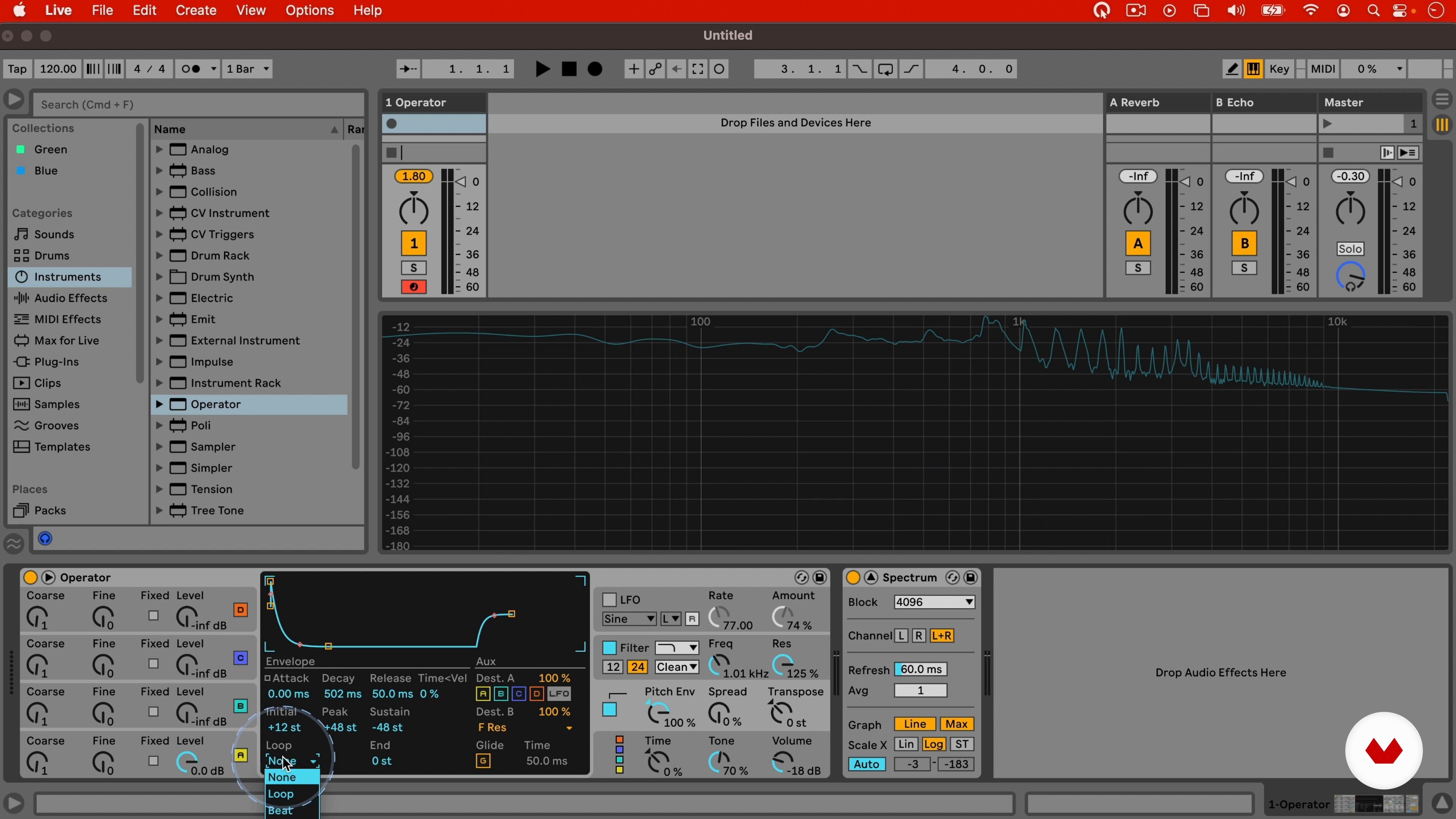Select oscillator A yellow square
This screenshot has height=819, width=1456.
(x=241, y=755)
